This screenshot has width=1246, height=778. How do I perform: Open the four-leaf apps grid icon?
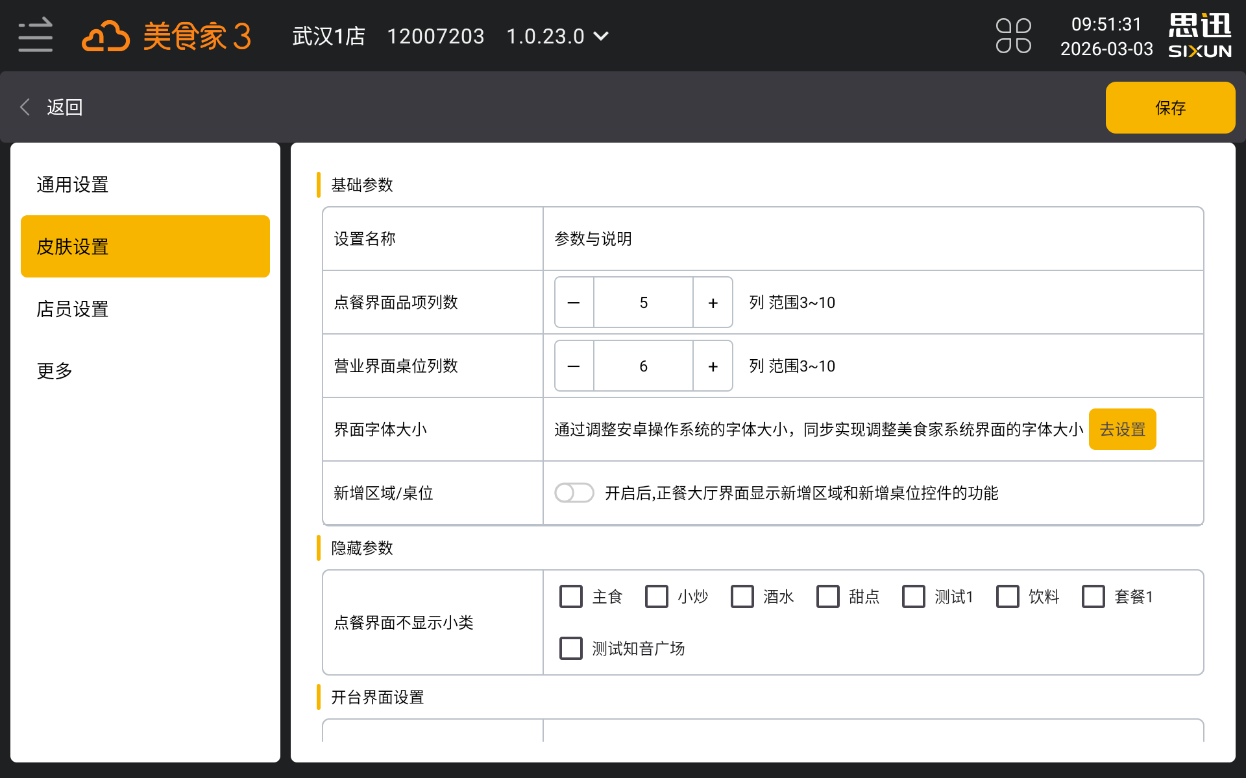[1013, 36]
